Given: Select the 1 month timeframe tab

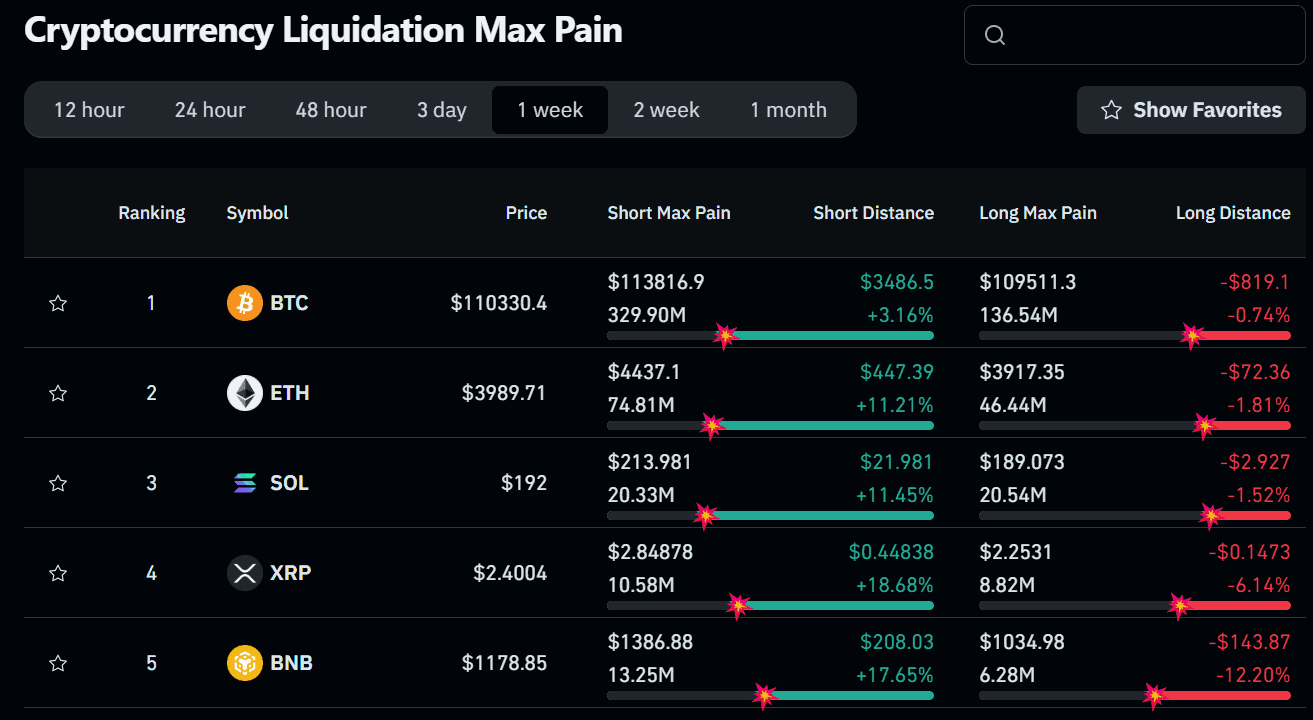Looking at the screenshot, I should (788, 110).
